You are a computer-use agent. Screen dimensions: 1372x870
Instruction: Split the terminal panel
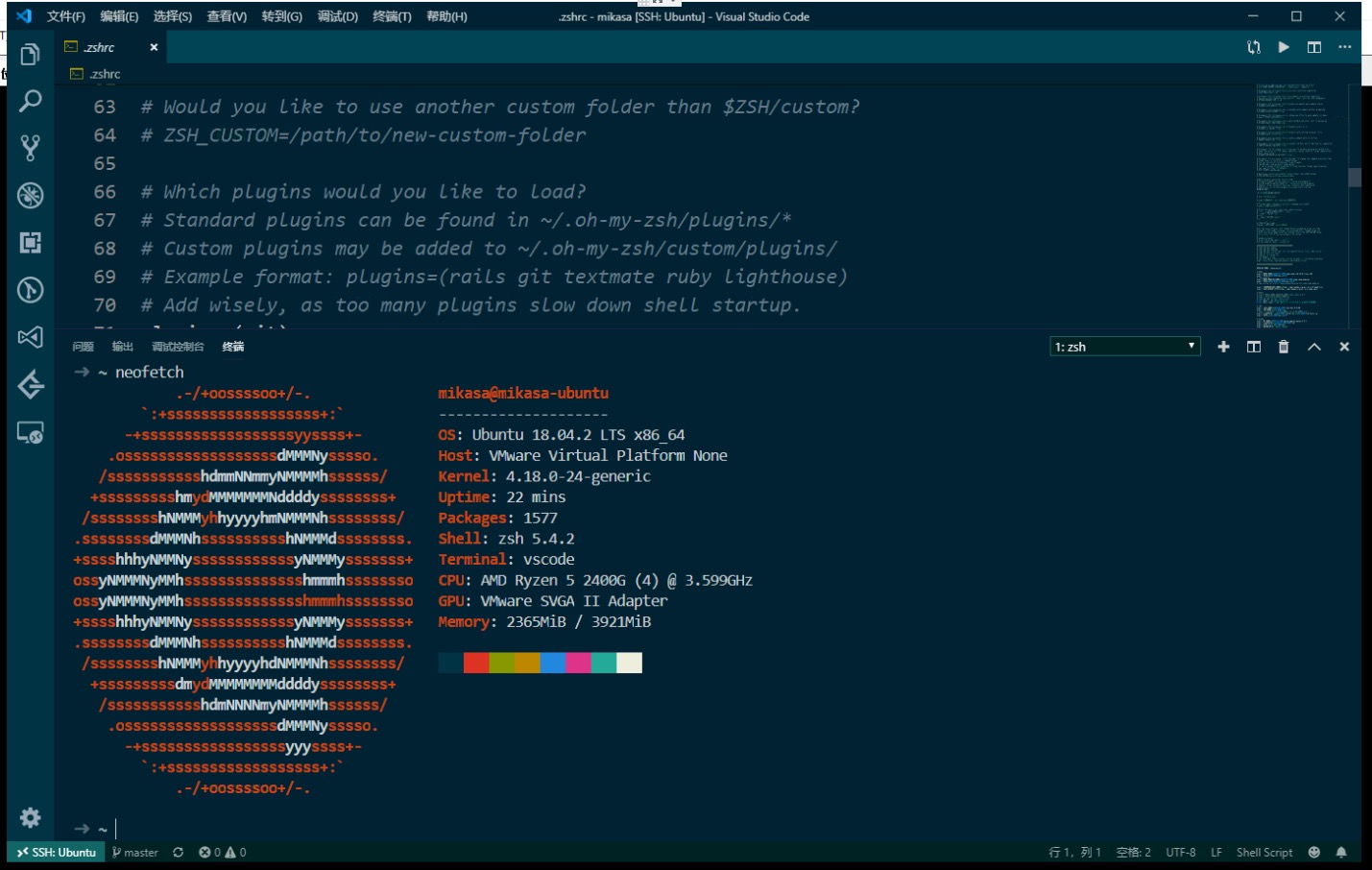point(1254,347)
